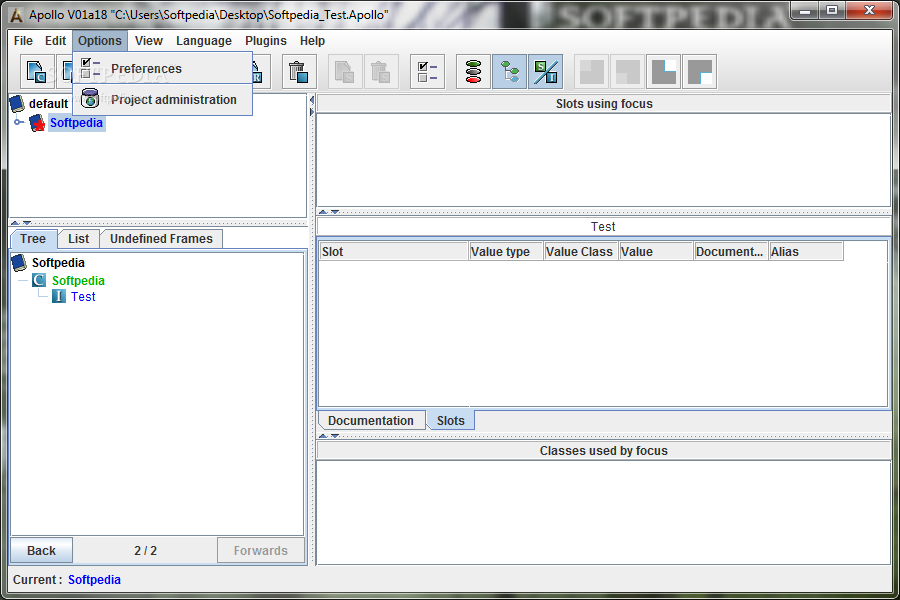Screen dimensions: 900x600
Task: Click the Value column header
Action: tap(656, 251)
